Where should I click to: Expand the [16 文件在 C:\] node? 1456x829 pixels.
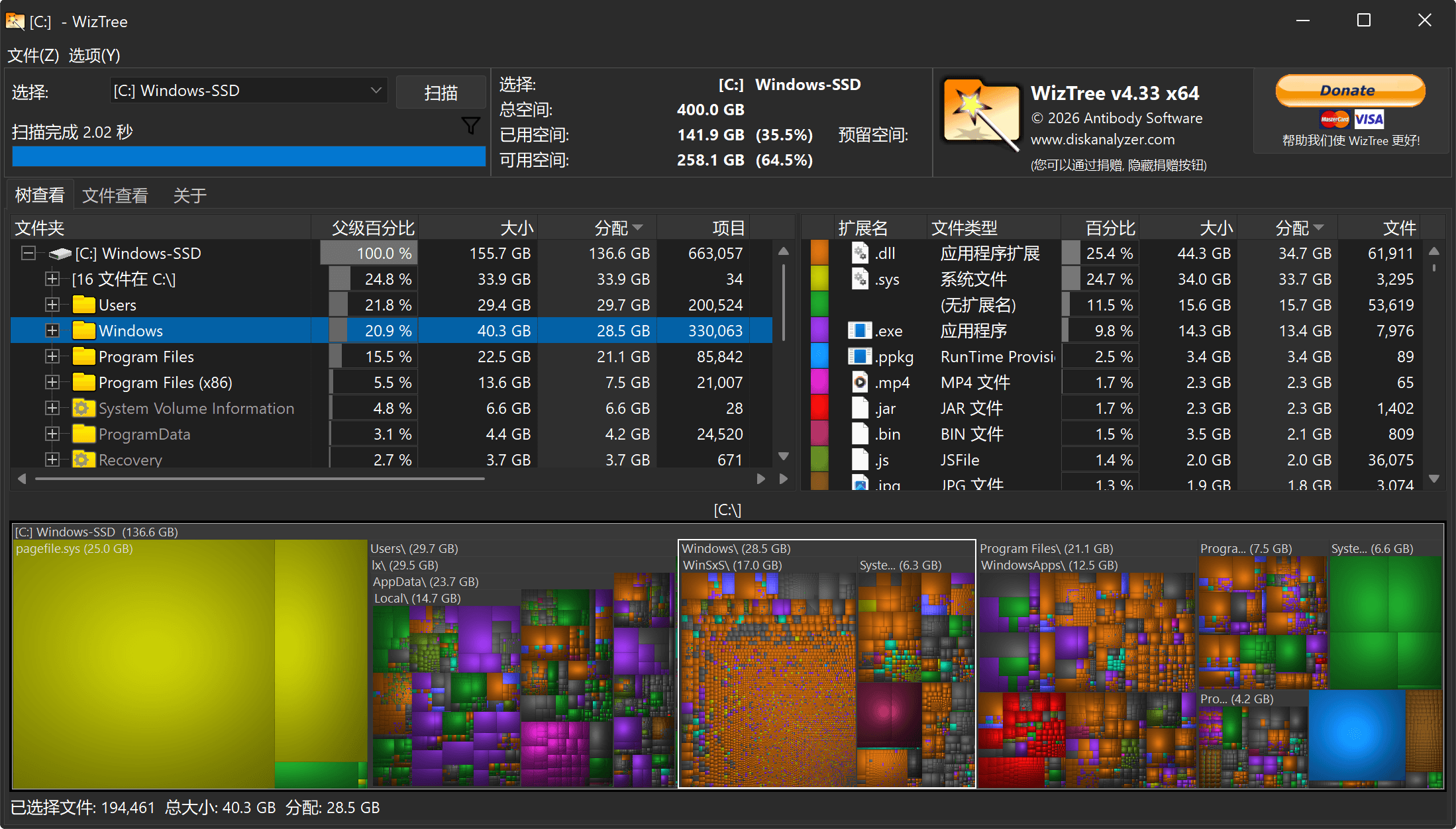(x=52, y=279)
